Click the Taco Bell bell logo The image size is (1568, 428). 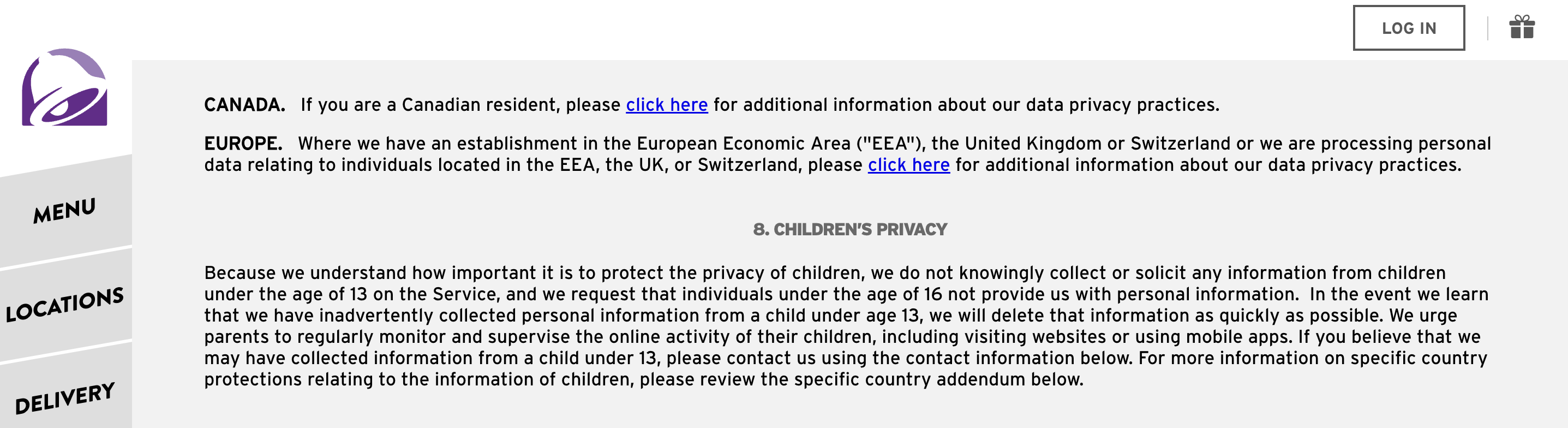coord(64,87)
